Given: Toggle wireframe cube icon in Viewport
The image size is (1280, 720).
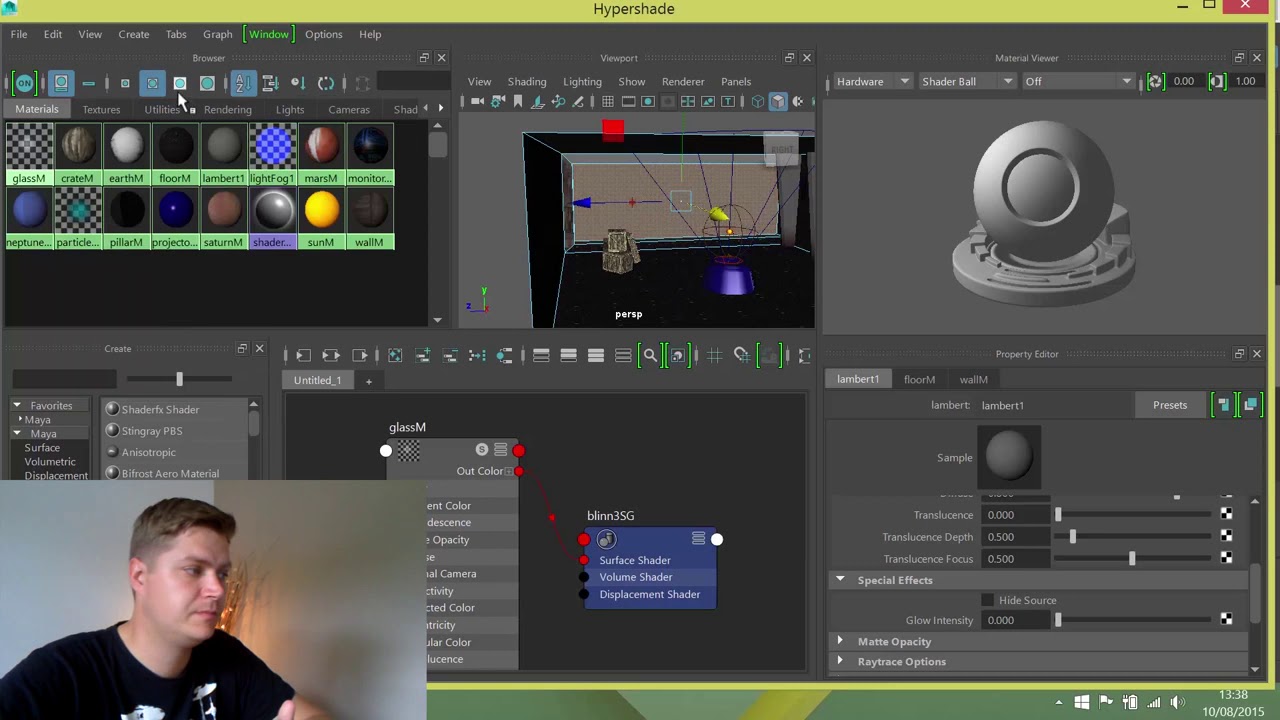Looking at the screenshot, I should coord(757,101).
